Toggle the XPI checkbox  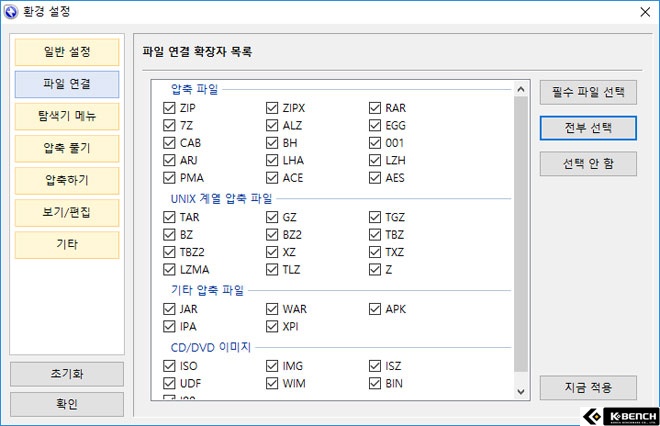point(272,326)
